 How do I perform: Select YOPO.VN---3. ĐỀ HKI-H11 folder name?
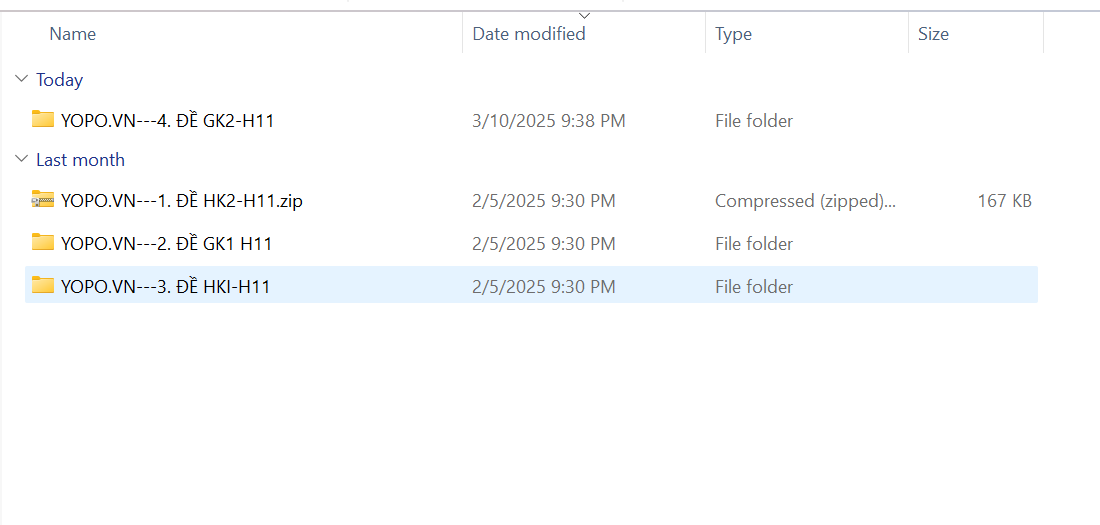pos(165,287)
